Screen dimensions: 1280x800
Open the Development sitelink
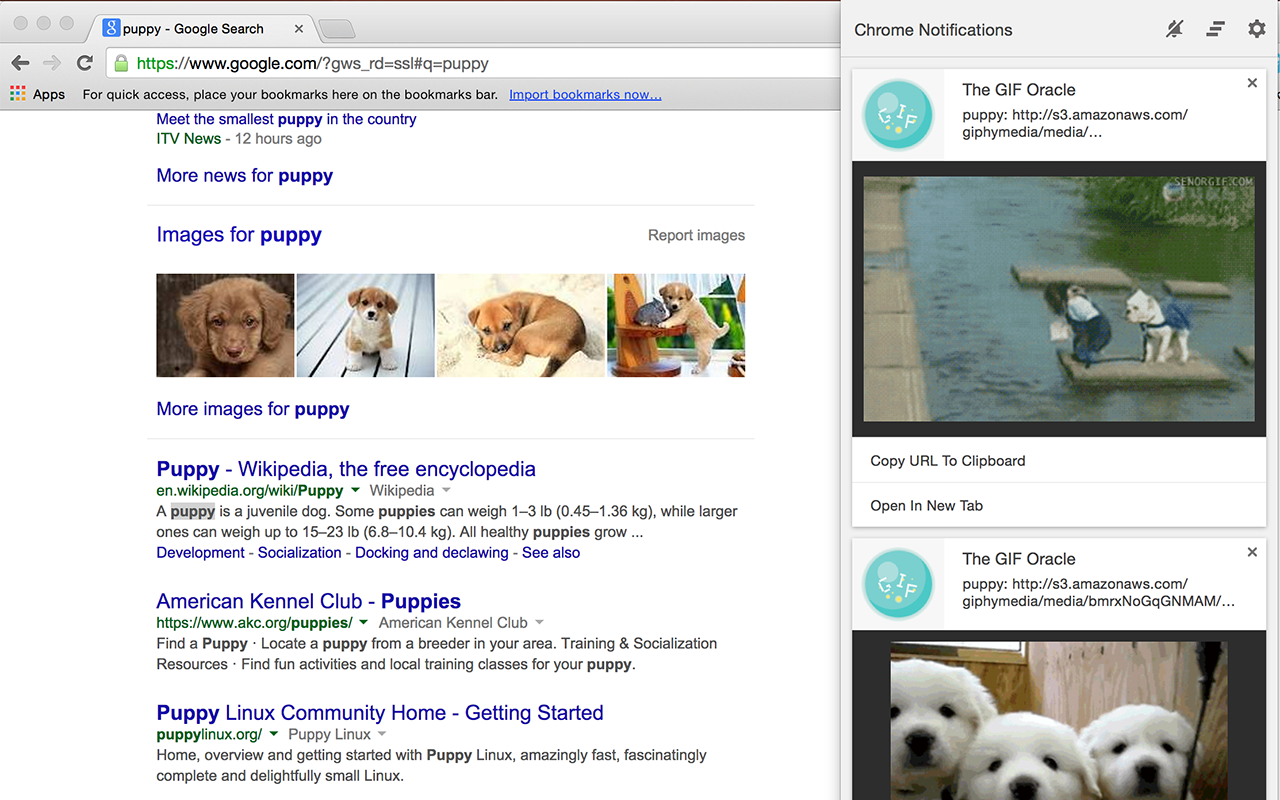200,552
